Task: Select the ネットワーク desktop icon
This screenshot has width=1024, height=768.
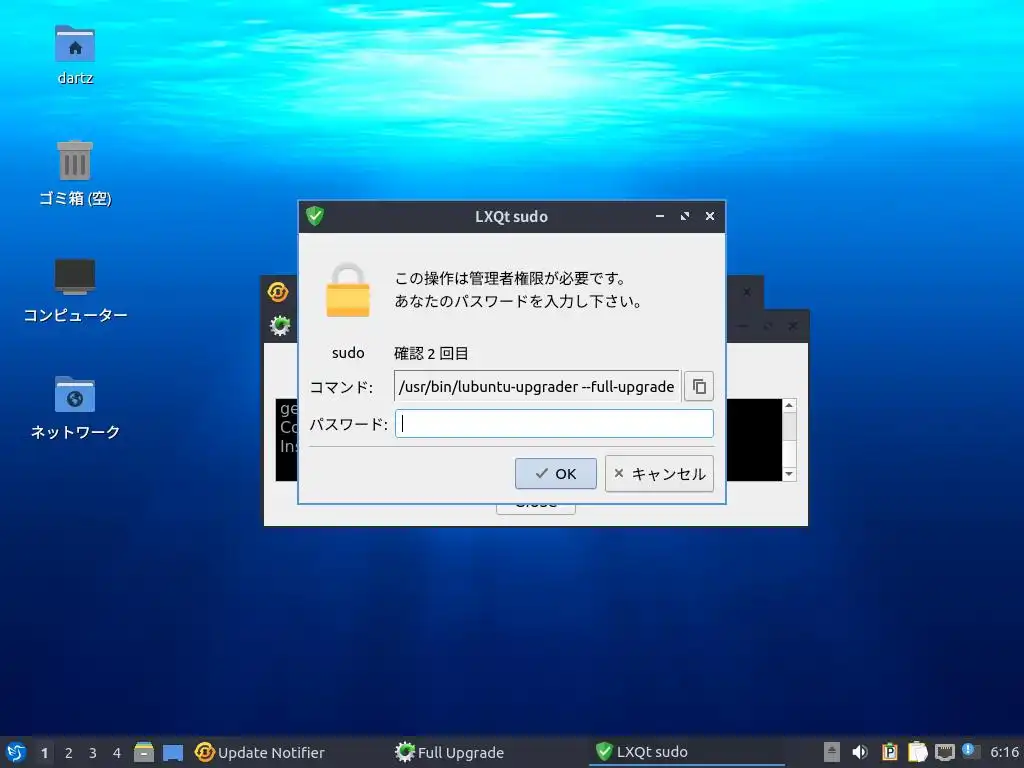Action: (75, 408)
